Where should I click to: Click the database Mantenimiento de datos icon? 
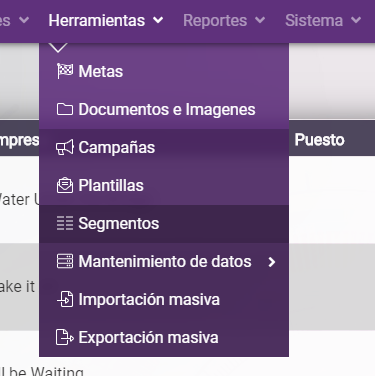(x=65, y=261)
